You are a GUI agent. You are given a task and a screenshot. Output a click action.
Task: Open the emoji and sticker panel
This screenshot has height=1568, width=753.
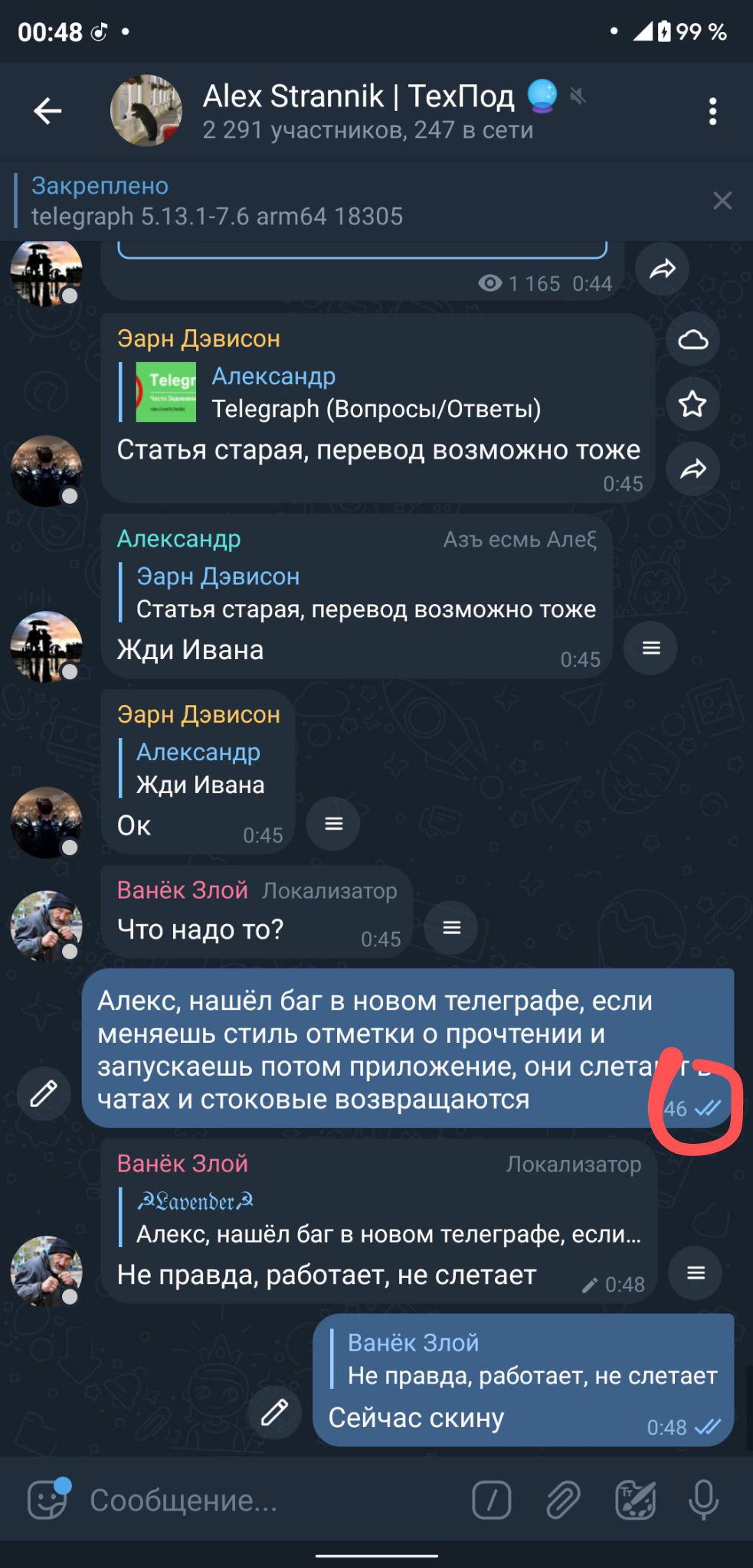point(47,1500)
